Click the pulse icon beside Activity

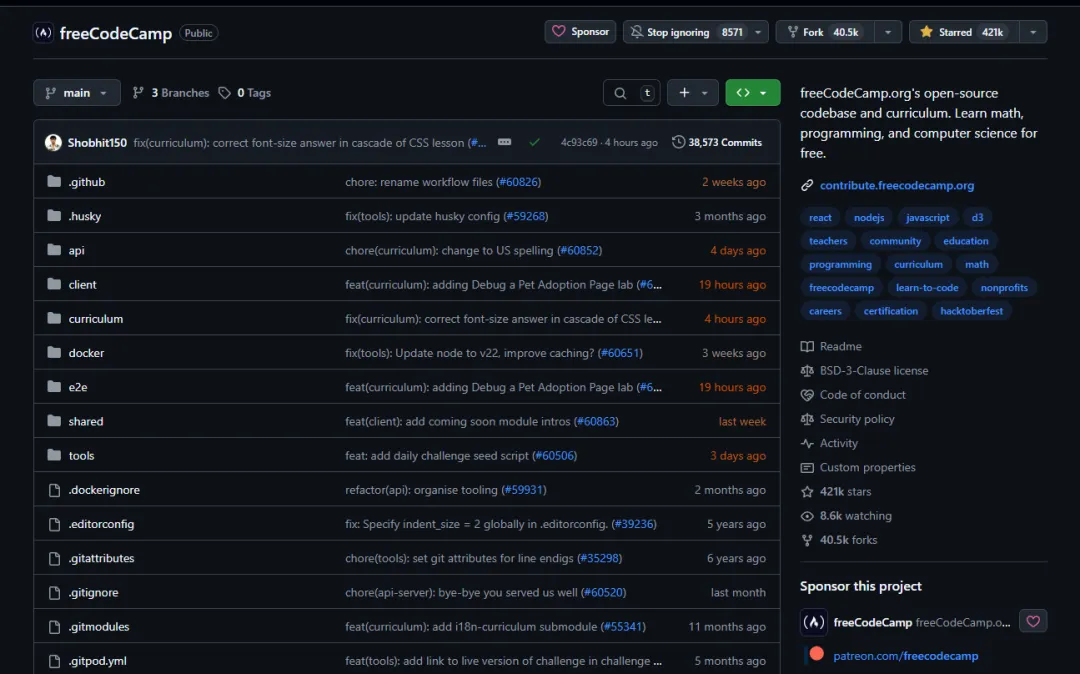[x=807, y=443]
